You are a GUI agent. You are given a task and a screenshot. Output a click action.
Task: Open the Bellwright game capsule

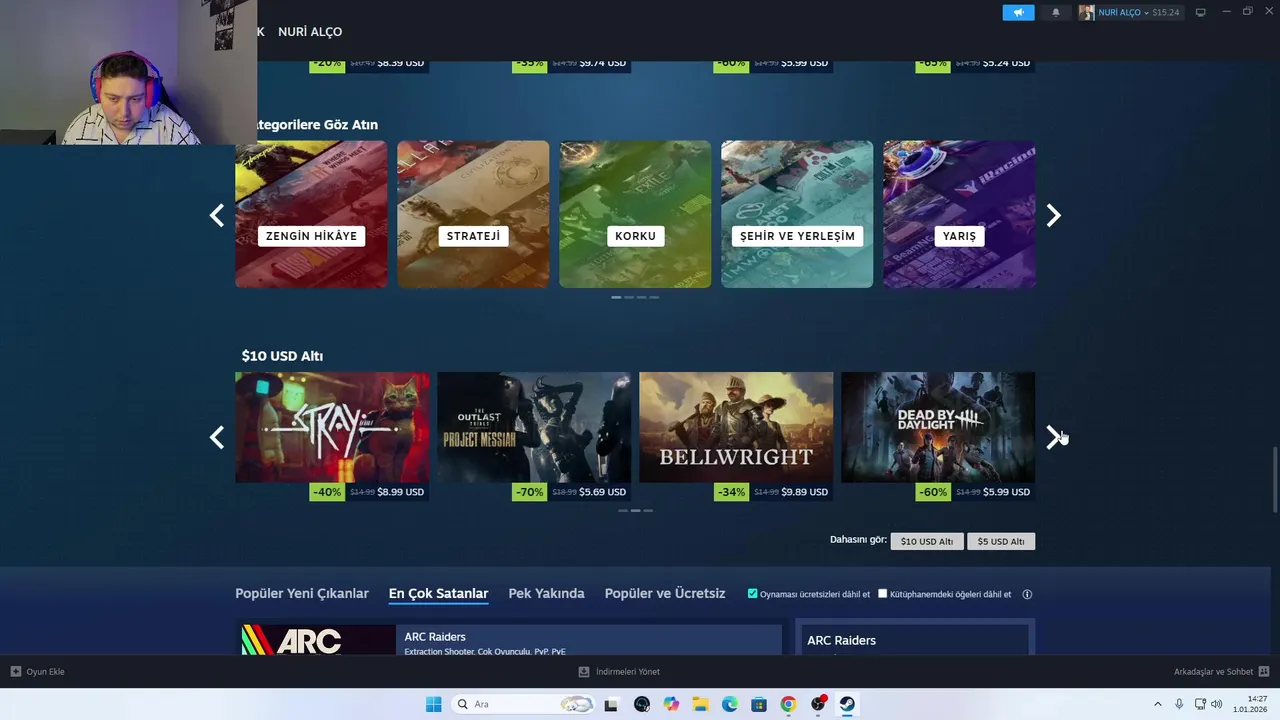[736, 427]
